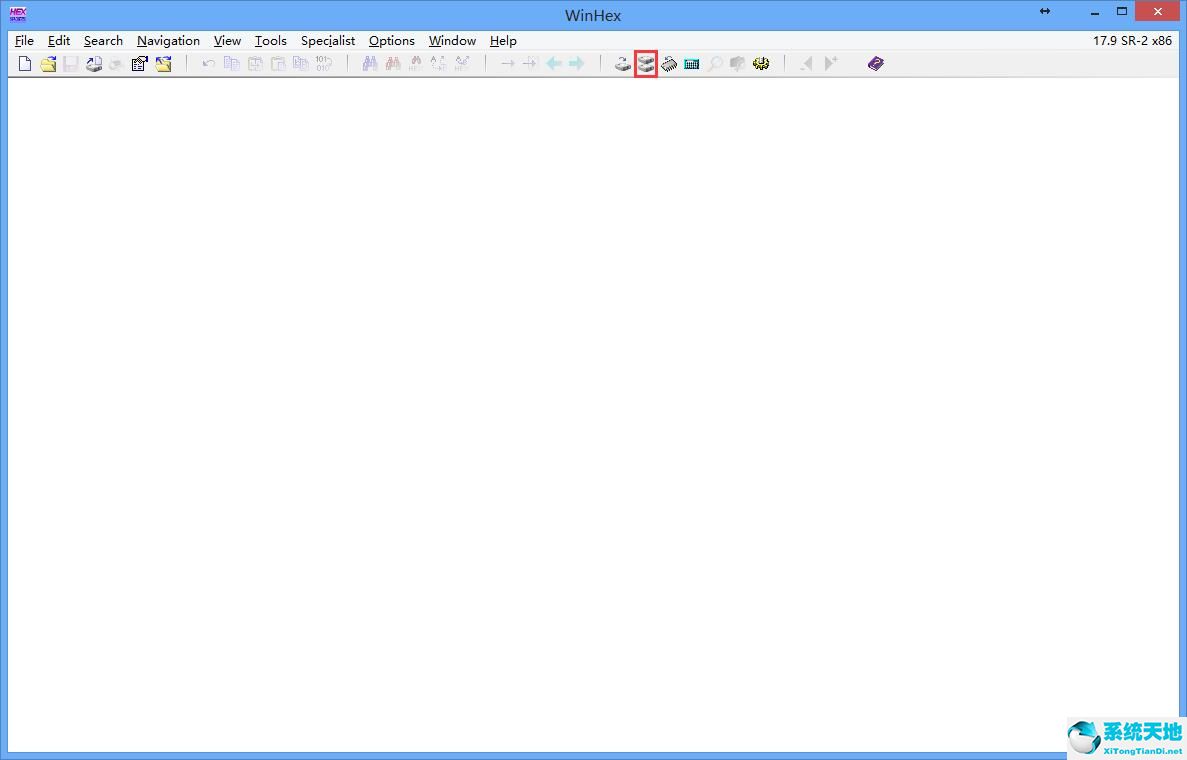Image resolution: width=1187 pixels, height=760 pixels.
Task: Launch the Calculator toolbar icon
Action: coord(692,64)
